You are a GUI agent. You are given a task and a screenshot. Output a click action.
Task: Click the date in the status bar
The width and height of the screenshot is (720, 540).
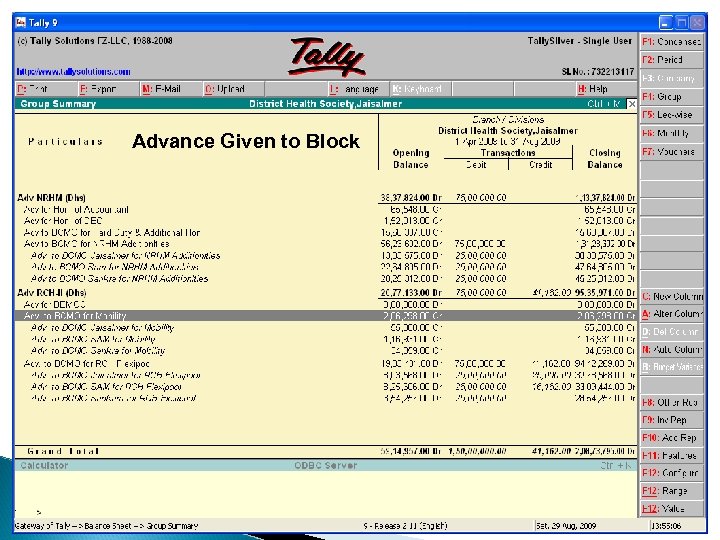point(566,526)
